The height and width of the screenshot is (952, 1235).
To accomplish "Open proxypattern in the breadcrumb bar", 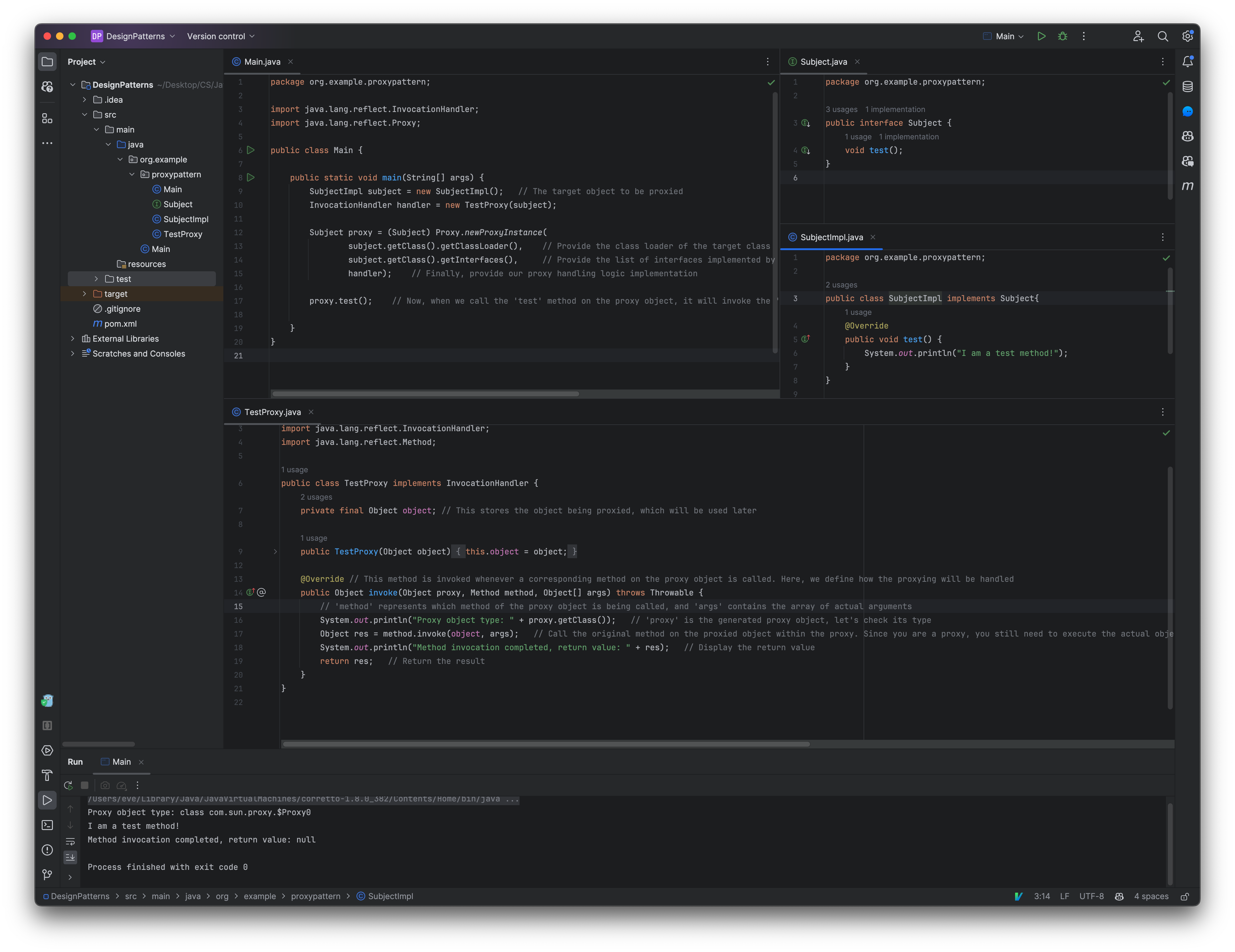I will pyautogui.click(x=315, y=896).
